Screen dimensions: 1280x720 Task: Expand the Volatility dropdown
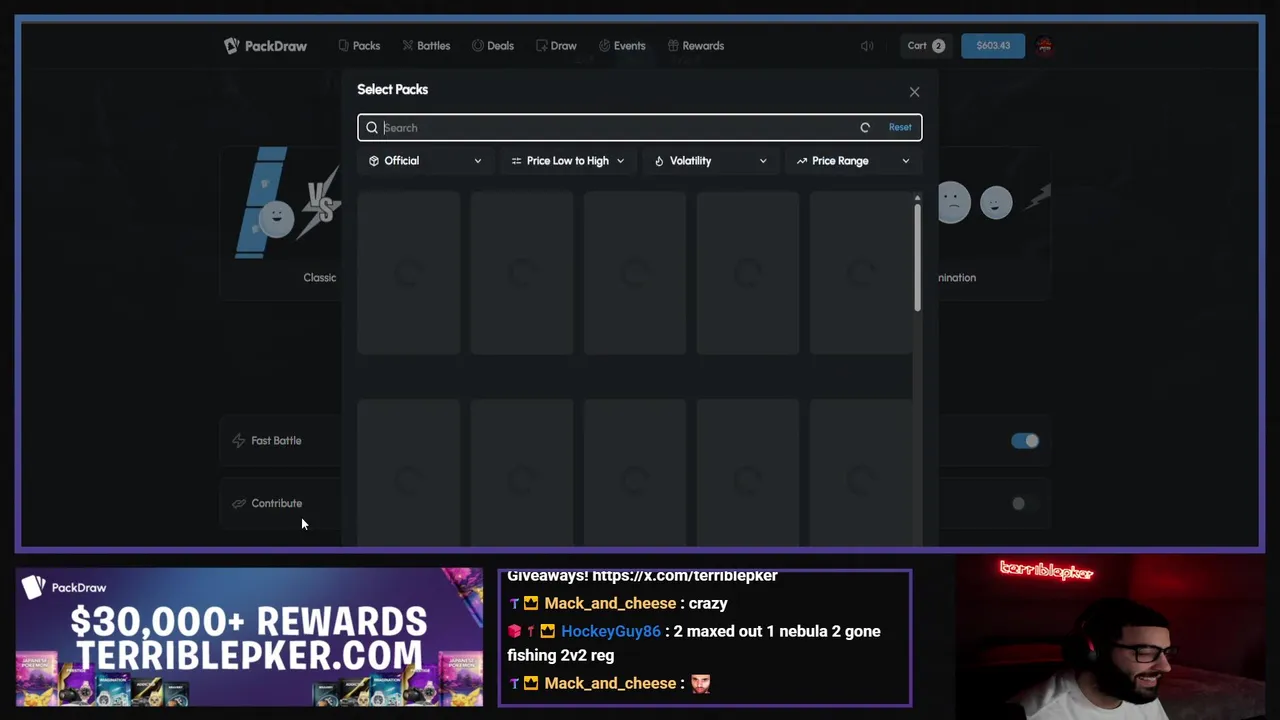pyautogui.click(x=711, y=161)
